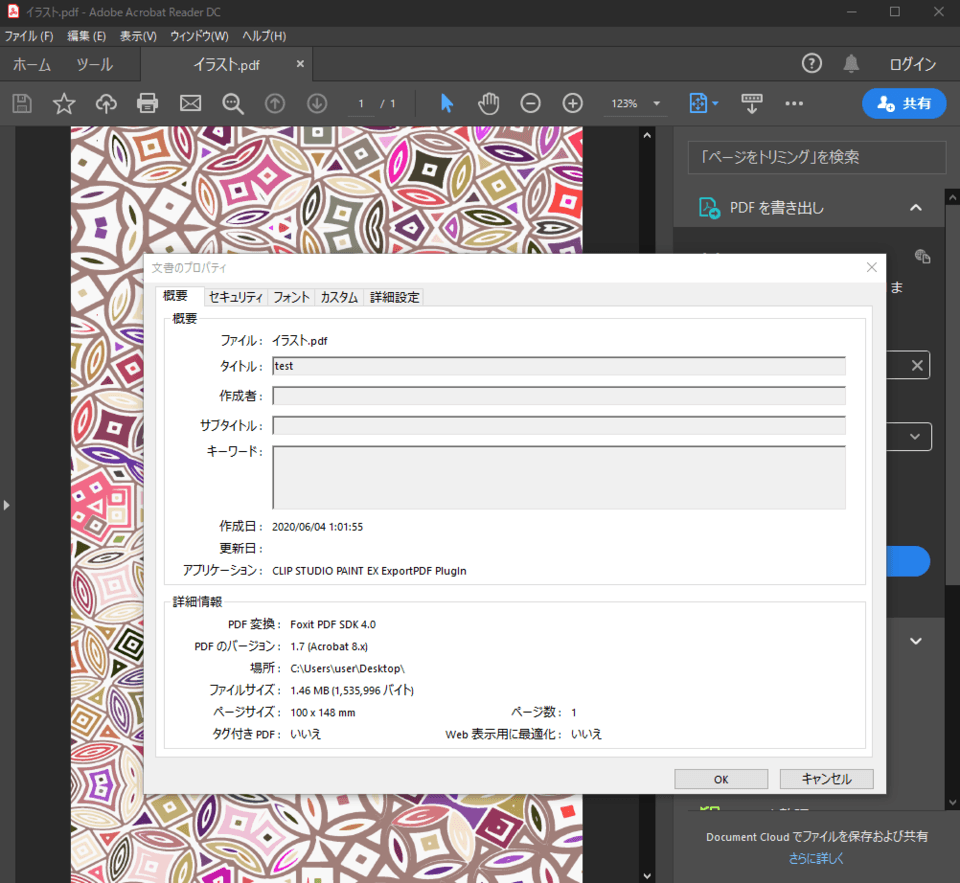
Task: Open the 123% zoom level dropdown
Action: (656, 103)
